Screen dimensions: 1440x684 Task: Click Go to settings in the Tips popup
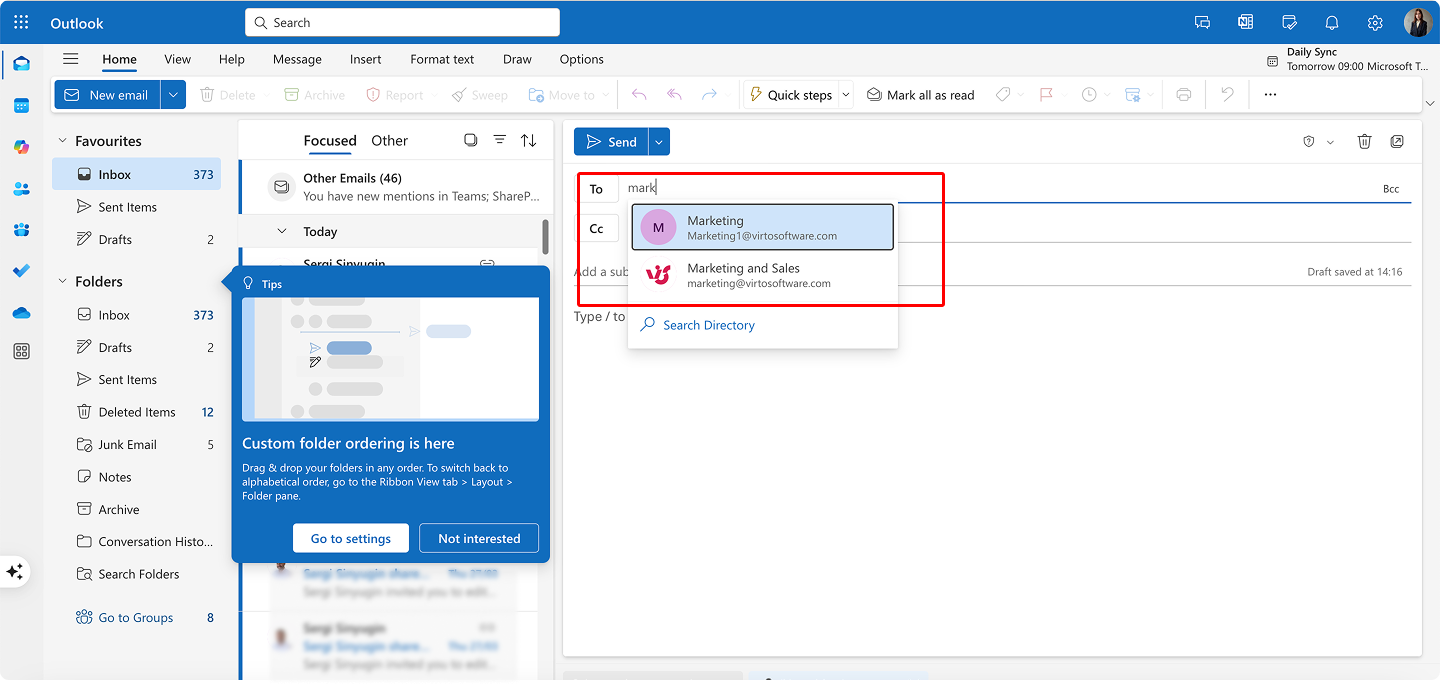point(350,537)
